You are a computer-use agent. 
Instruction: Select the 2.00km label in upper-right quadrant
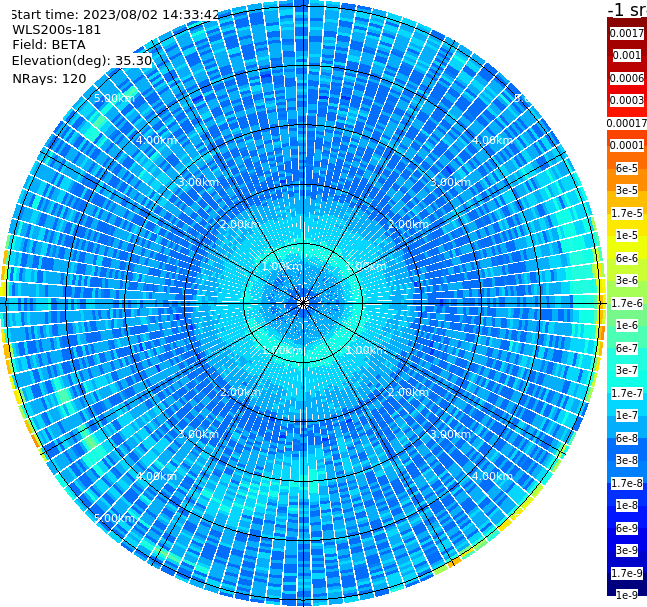[408, 224]
